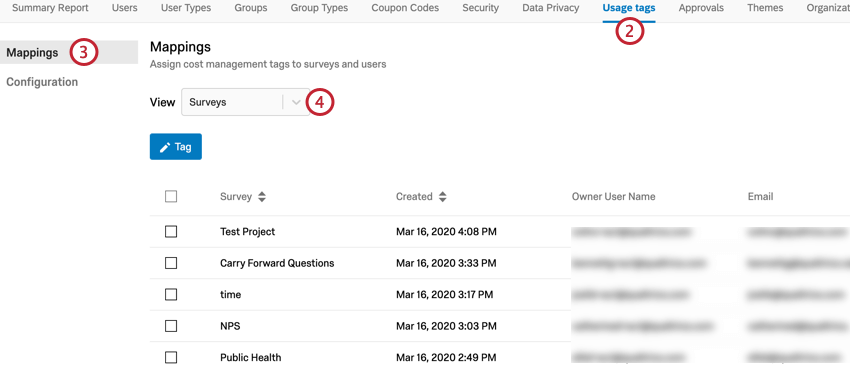This screenshot has width=850, height=370.
Task: Check the Carry Forward Questions checkbox
Action: (x=171, y=263)
